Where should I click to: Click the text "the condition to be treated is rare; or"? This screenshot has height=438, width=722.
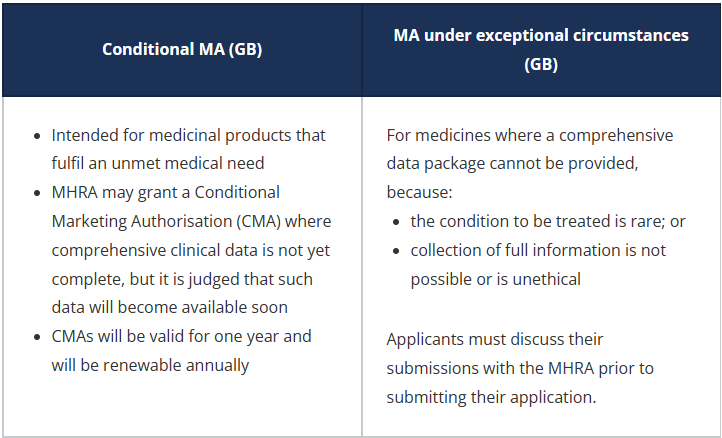click(x=548, y=221)
